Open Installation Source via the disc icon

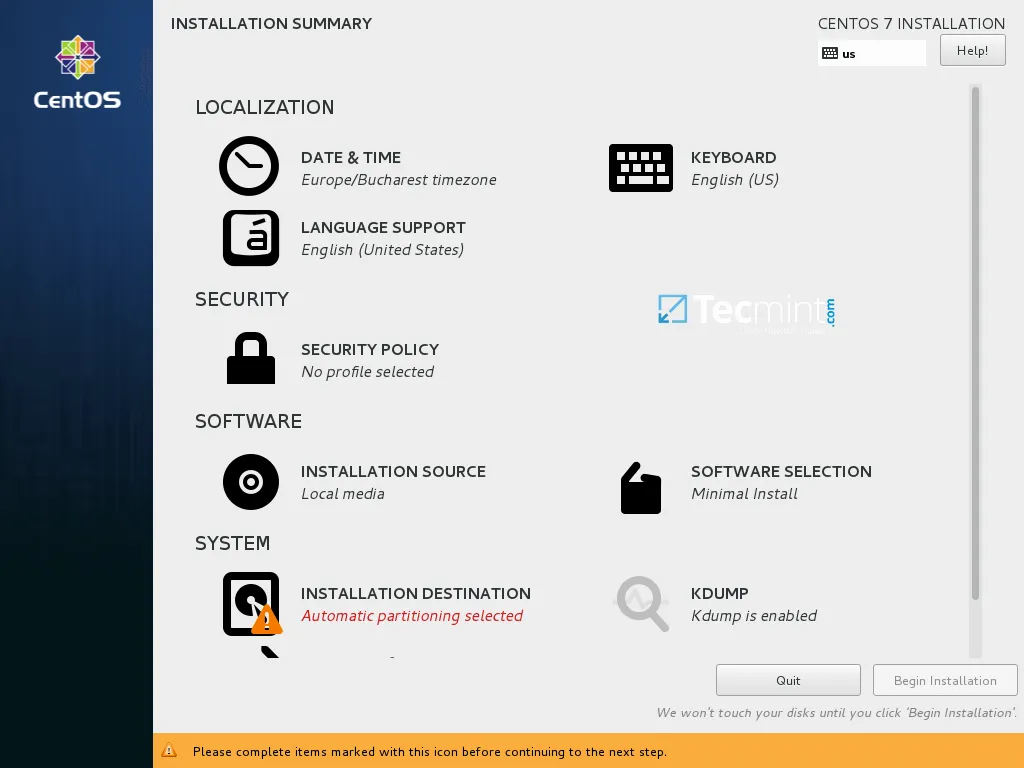[x=250, y=482]
